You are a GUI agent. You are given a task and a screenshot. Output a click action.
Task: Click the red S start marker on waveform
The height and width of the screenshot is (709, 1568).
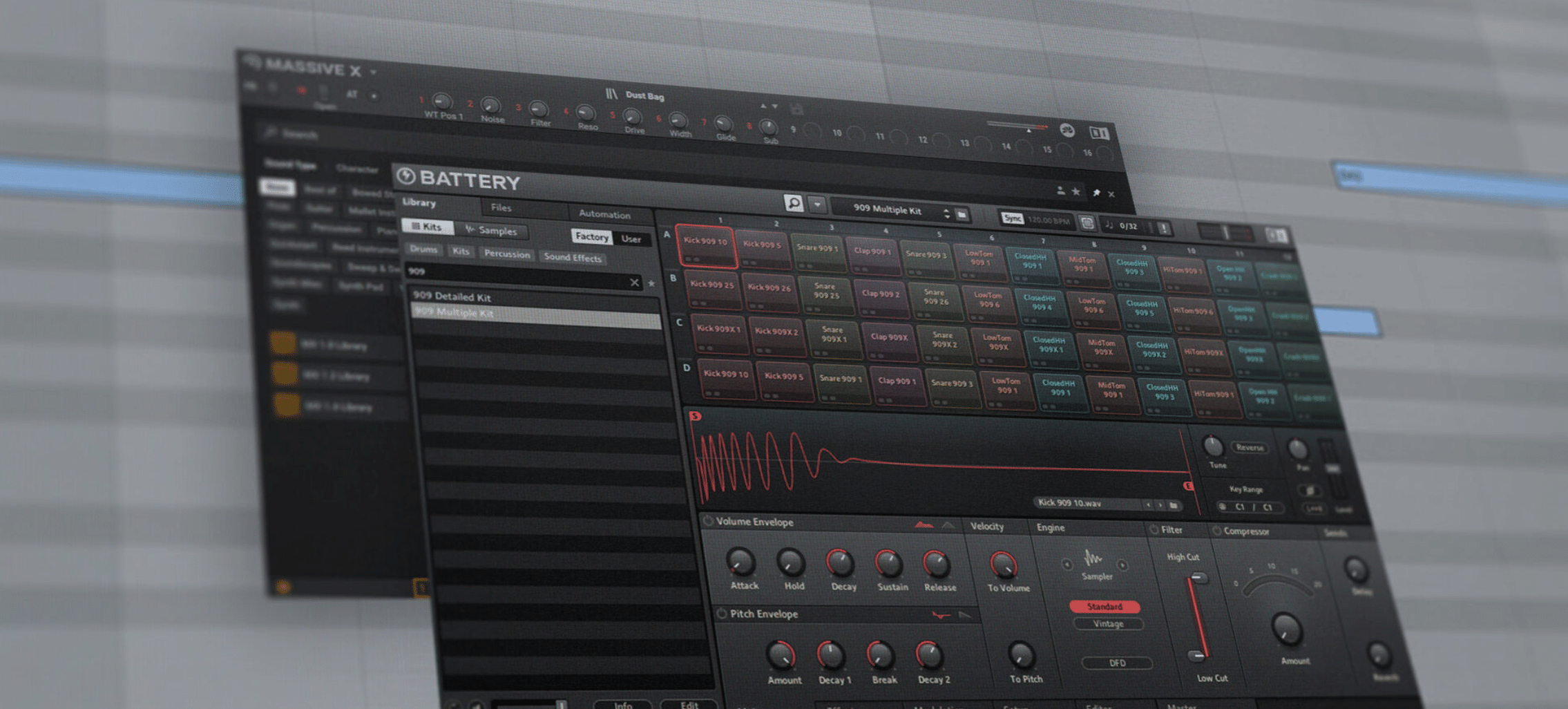pos(695,416)
